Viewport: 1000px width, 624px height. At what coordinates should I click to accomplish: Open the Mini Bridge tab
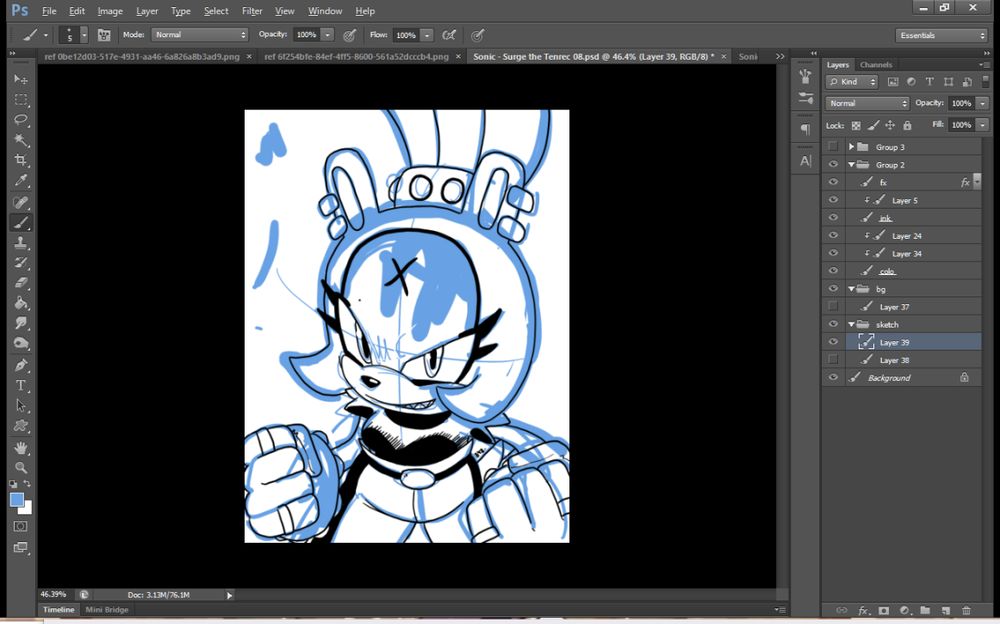tap(107, 610)
